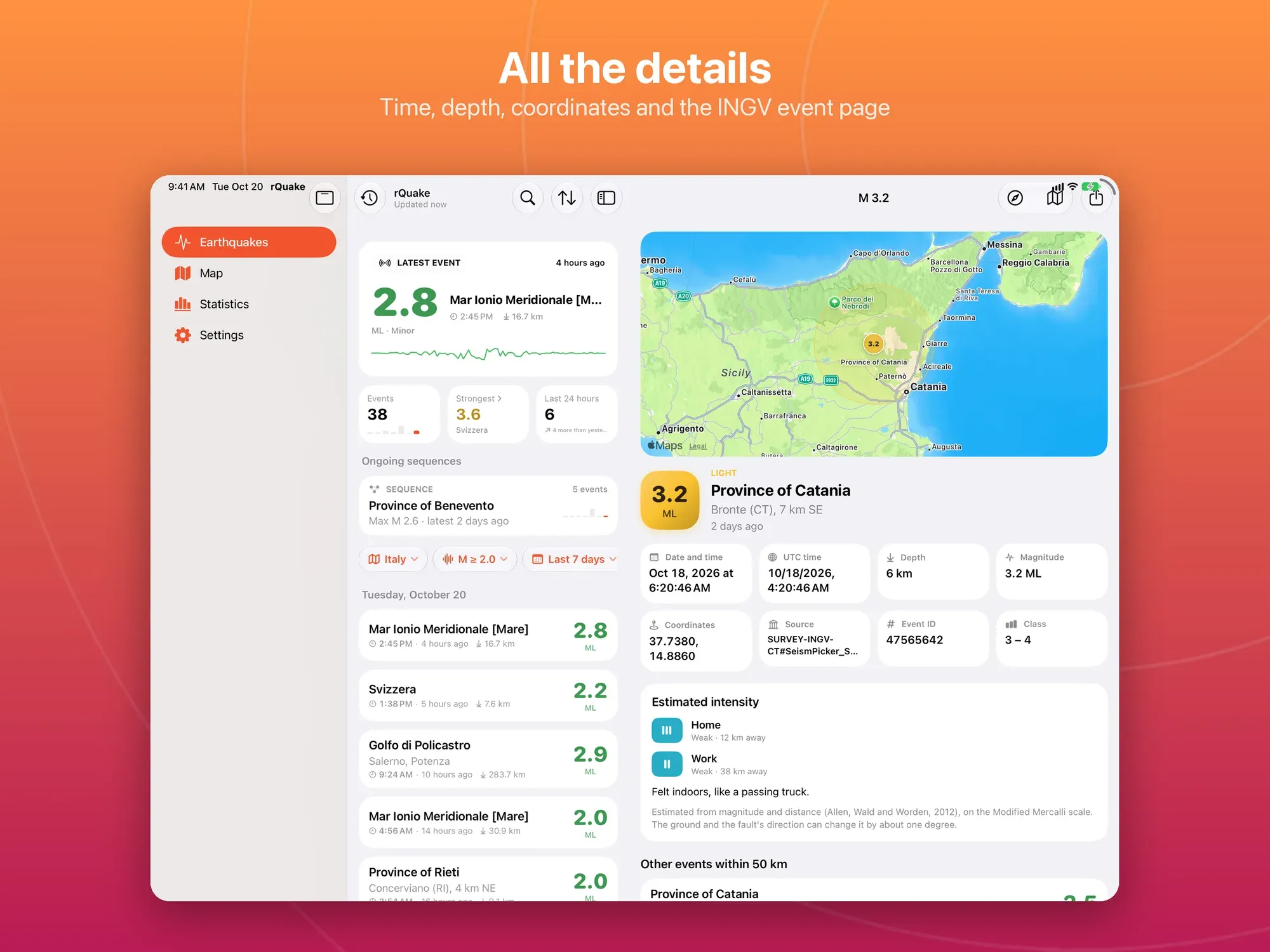Viewport: 1270px width, 952px height.
Task: Switch to the Map section
Action: click(x=249, y=273)
